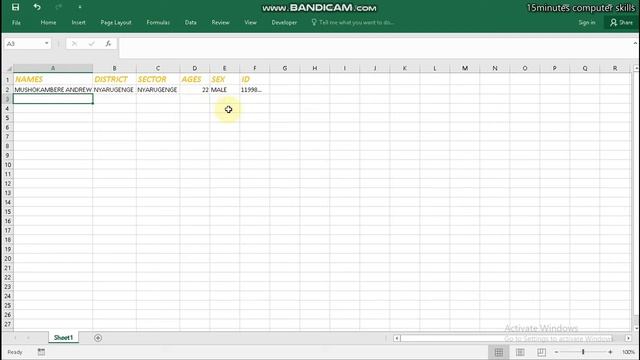Click the New Sheet plus button
Viewport: 640px width, 360px height.
click(98, 338)
